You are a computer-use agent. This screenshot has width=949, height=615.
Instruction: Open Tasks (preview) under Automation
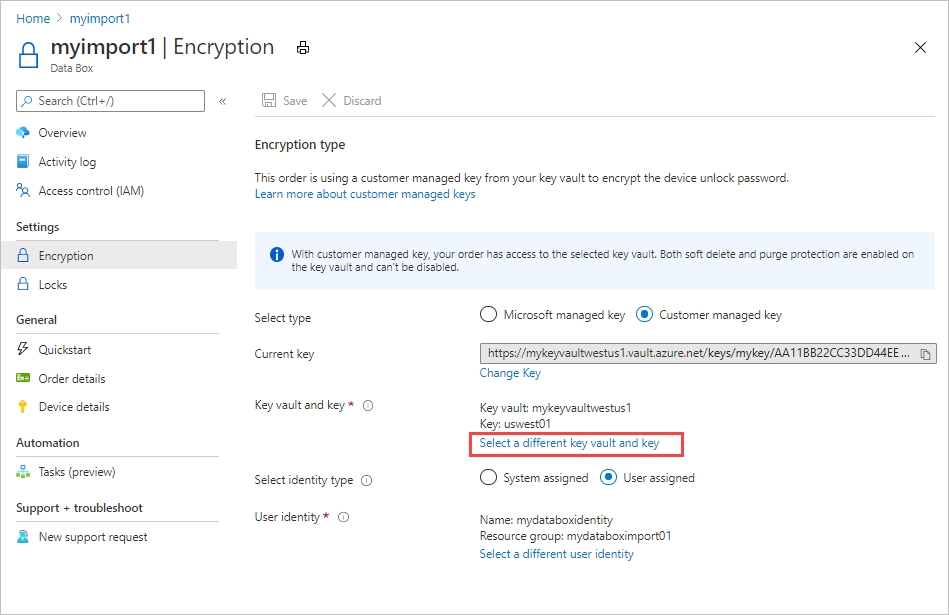(77, 472)
